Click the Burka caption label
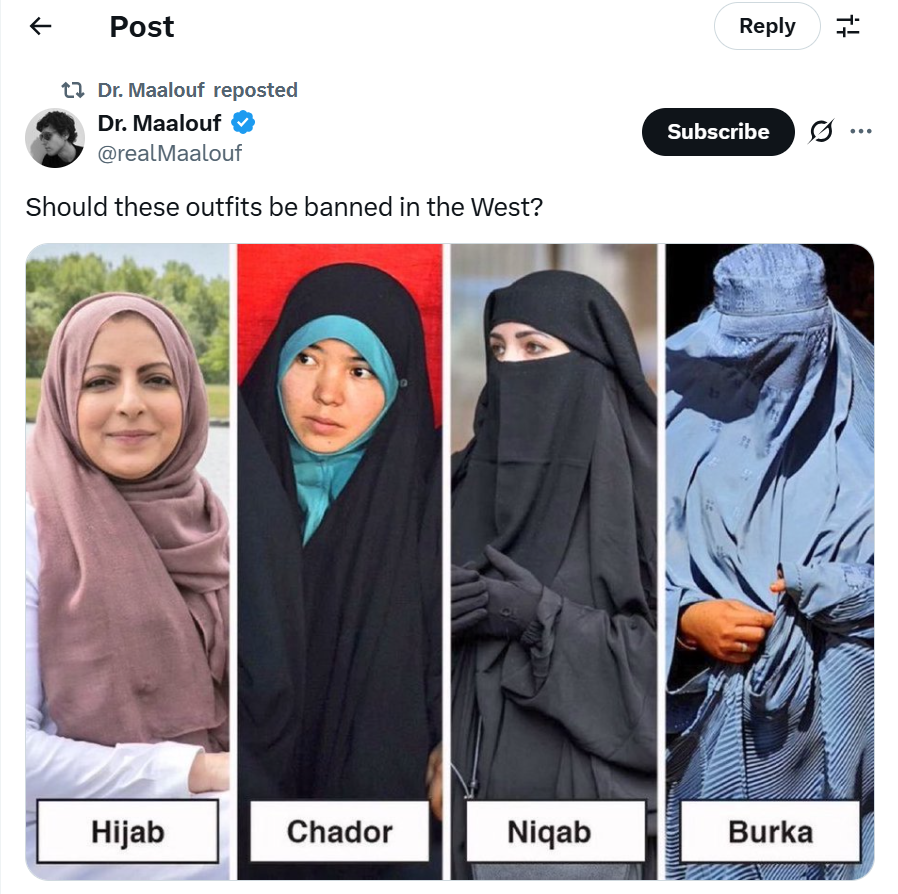Viewport: 898px width, 894px height. point(770,831)
